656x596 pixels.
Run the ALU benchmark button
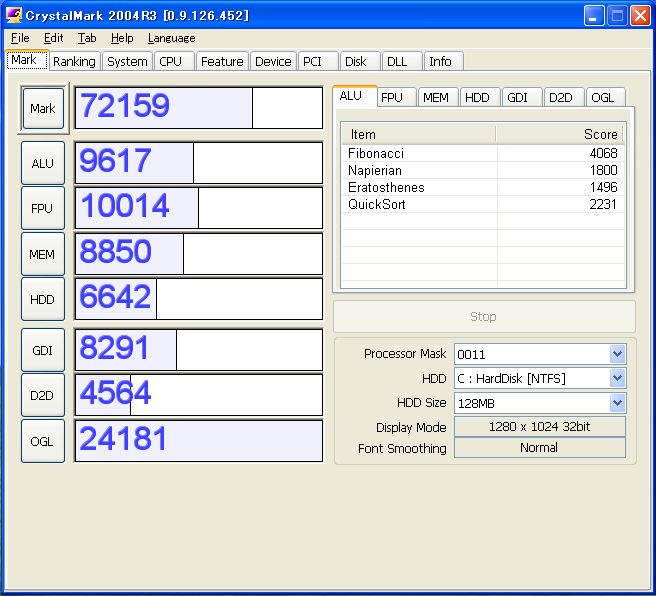[x=43, y=163]
